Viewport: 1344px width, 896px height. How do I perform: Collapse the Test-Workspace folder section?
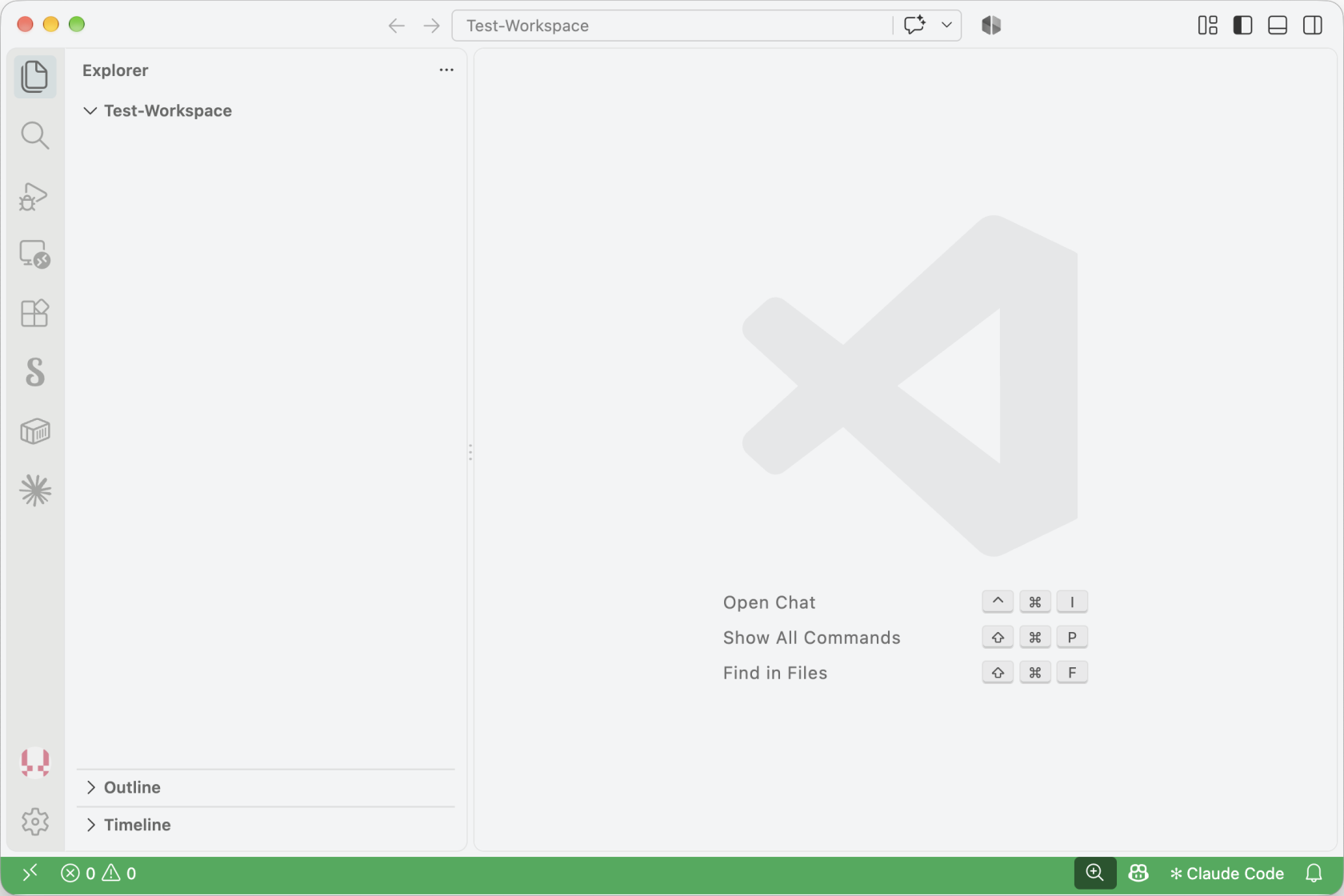click(x=158, y=110)
